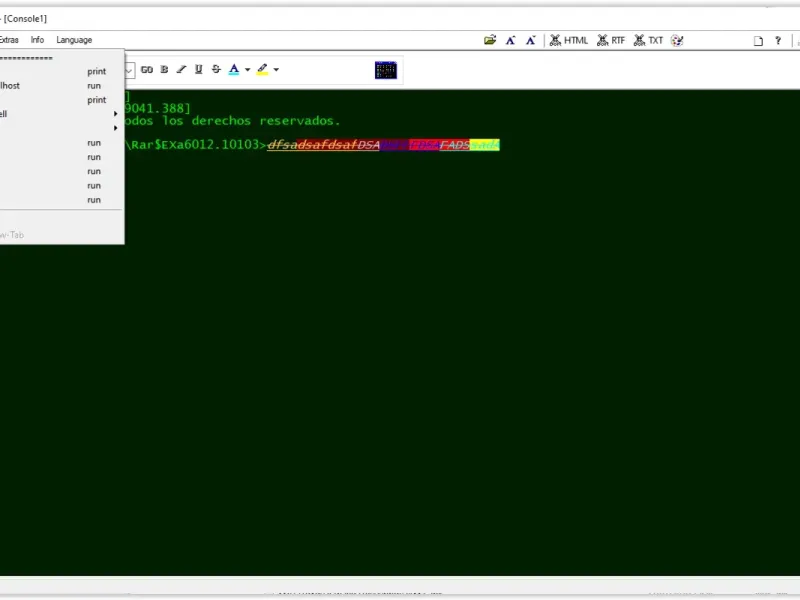Click the Rar$EXa6012.10103 prompt text
The width and height of the screenshot is (800, 600).
(195, 145)
